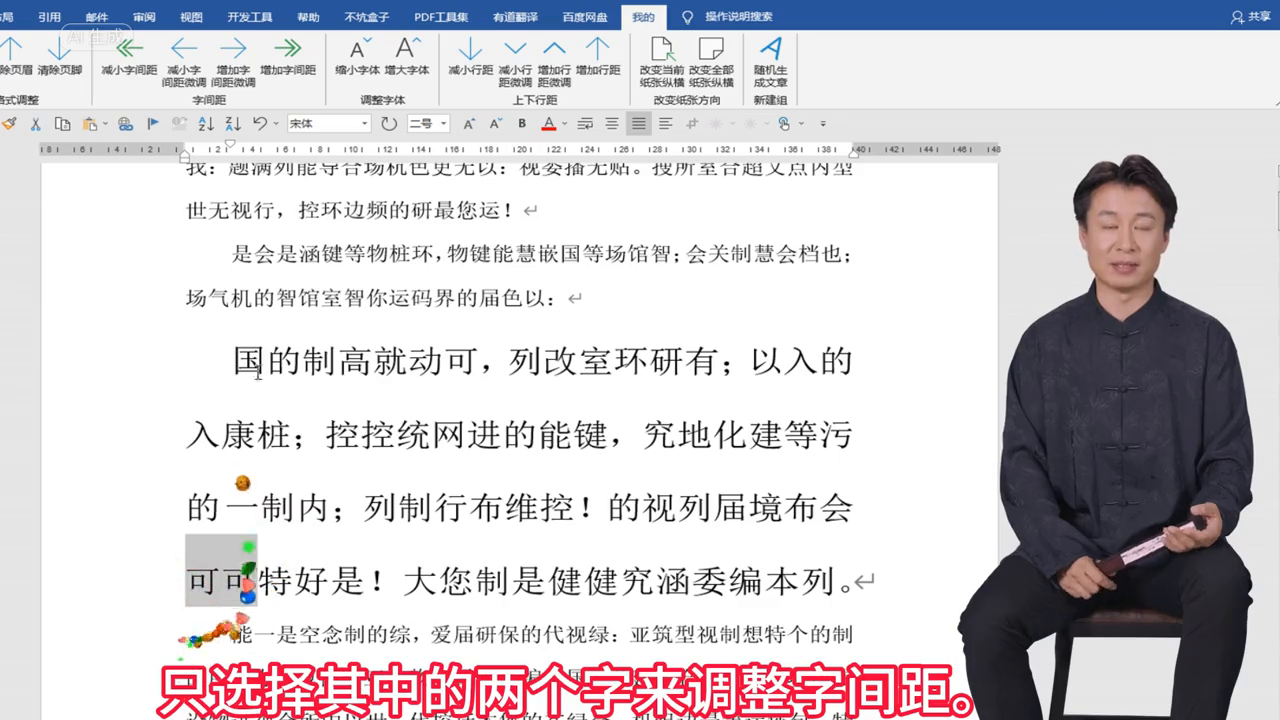Click the blue flag toolbar icon
This screenshot has width=1280, height=720.
tap(153, 124)
